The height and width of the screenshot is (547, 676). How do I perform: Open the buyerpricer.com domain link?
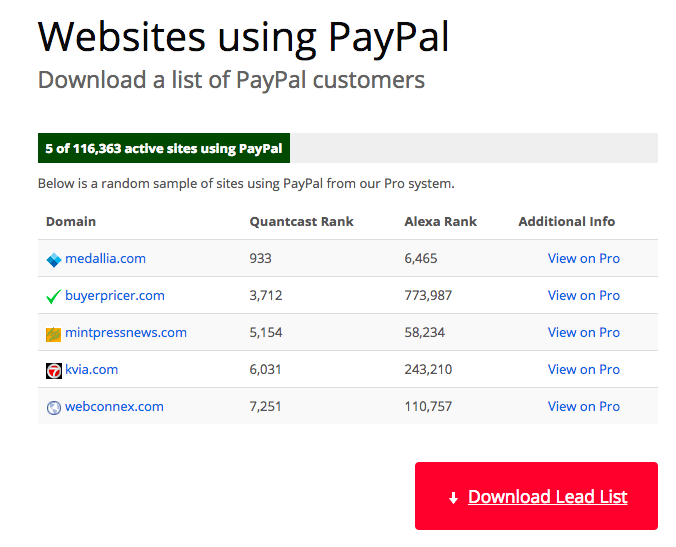click(x=115, y=295)
